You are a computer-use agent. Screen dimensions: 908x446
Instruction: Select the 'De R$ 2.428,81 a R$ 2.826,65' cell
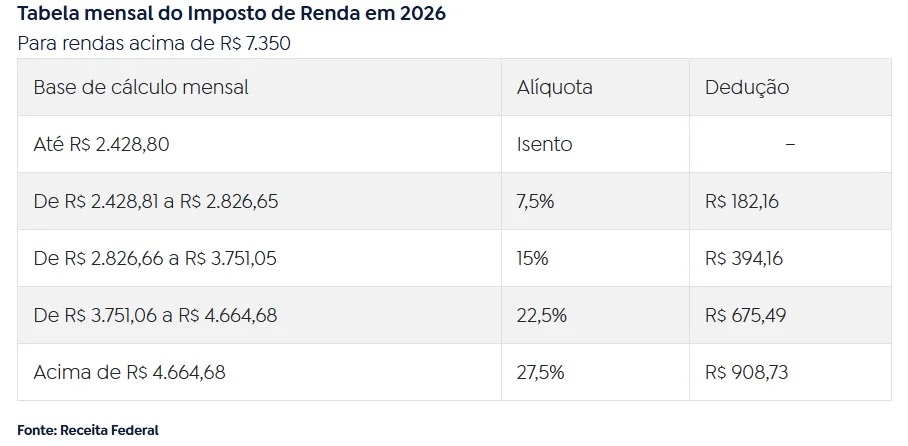[156, 201]
